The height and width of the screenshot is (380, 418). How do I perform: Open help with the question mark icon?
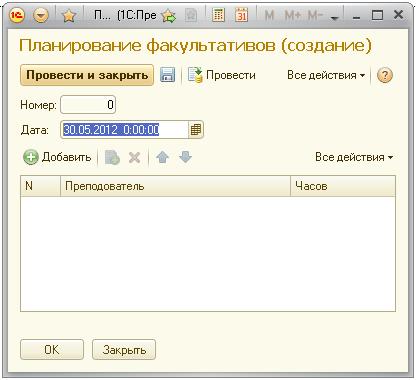385,75
